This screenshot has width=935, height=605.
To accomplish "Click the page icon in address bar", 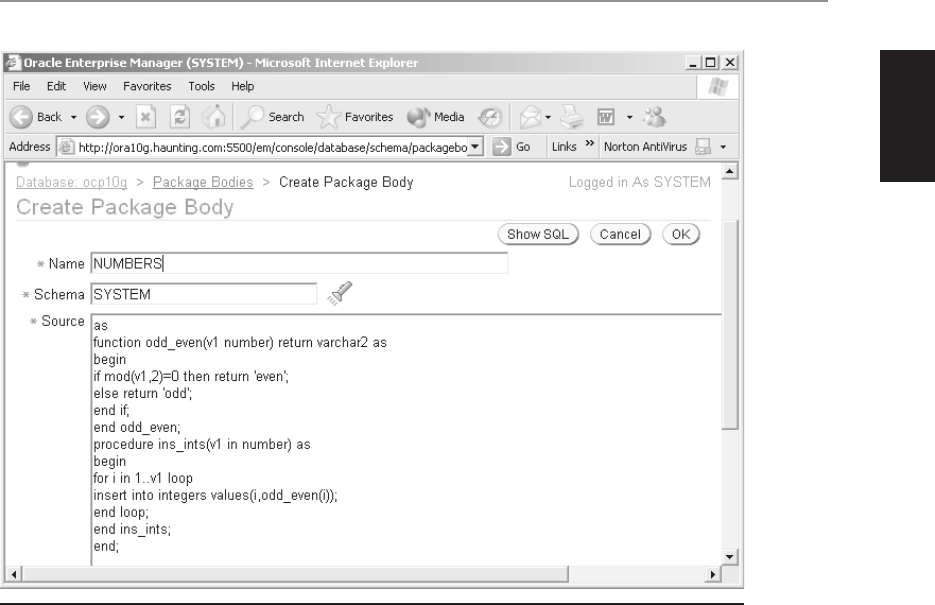I will point(66,147).
